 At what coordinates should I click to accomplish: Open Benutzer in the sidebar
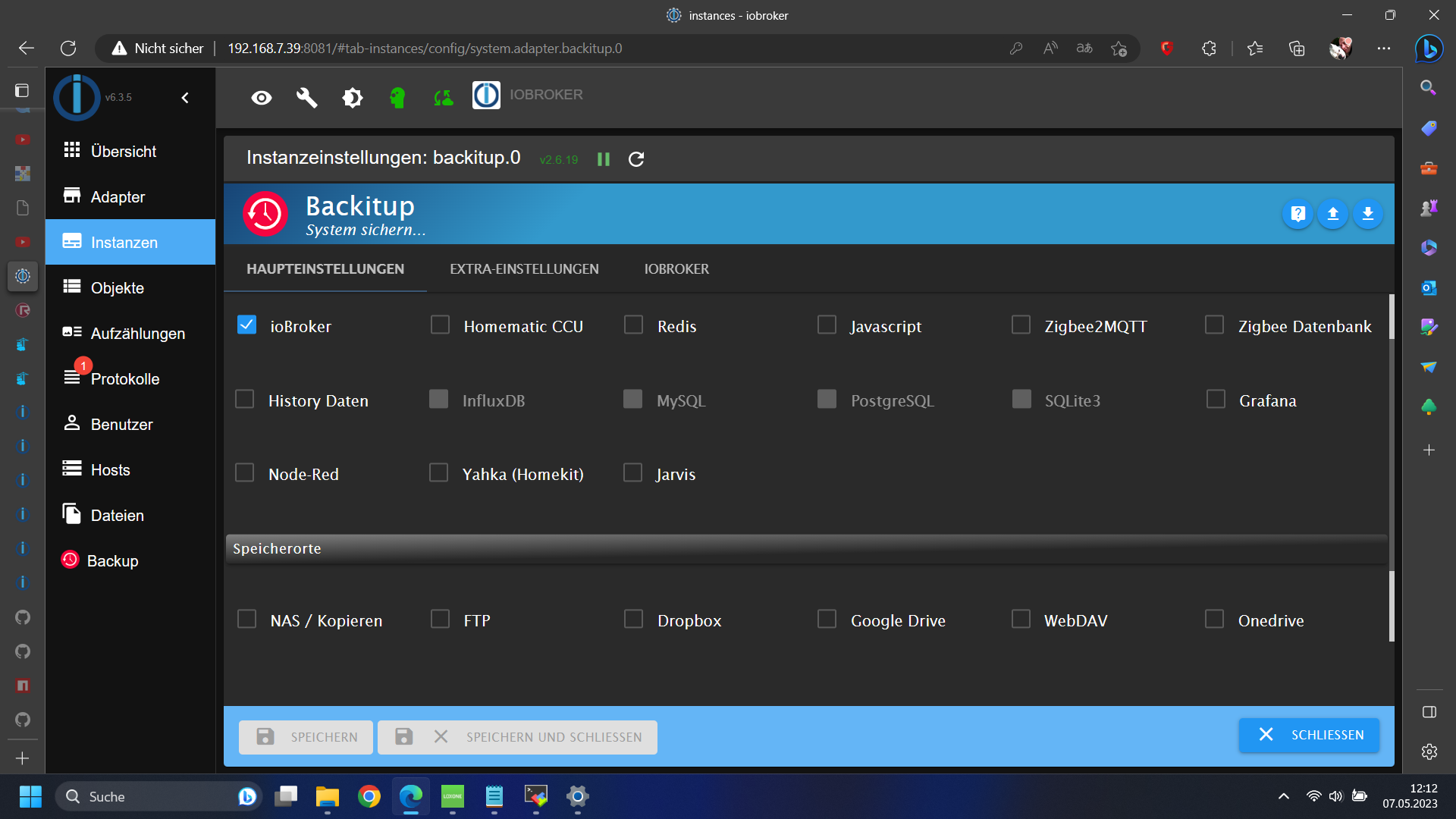click(x=130, y=424)
